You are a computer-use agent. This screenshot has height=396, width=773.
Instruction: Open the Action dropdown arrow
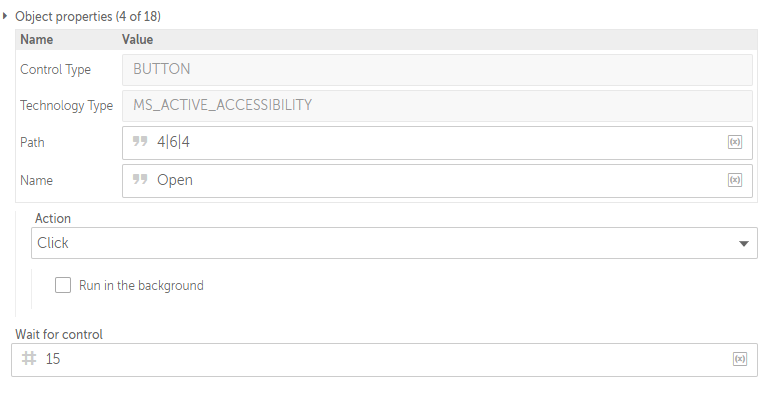click(744, 243)
